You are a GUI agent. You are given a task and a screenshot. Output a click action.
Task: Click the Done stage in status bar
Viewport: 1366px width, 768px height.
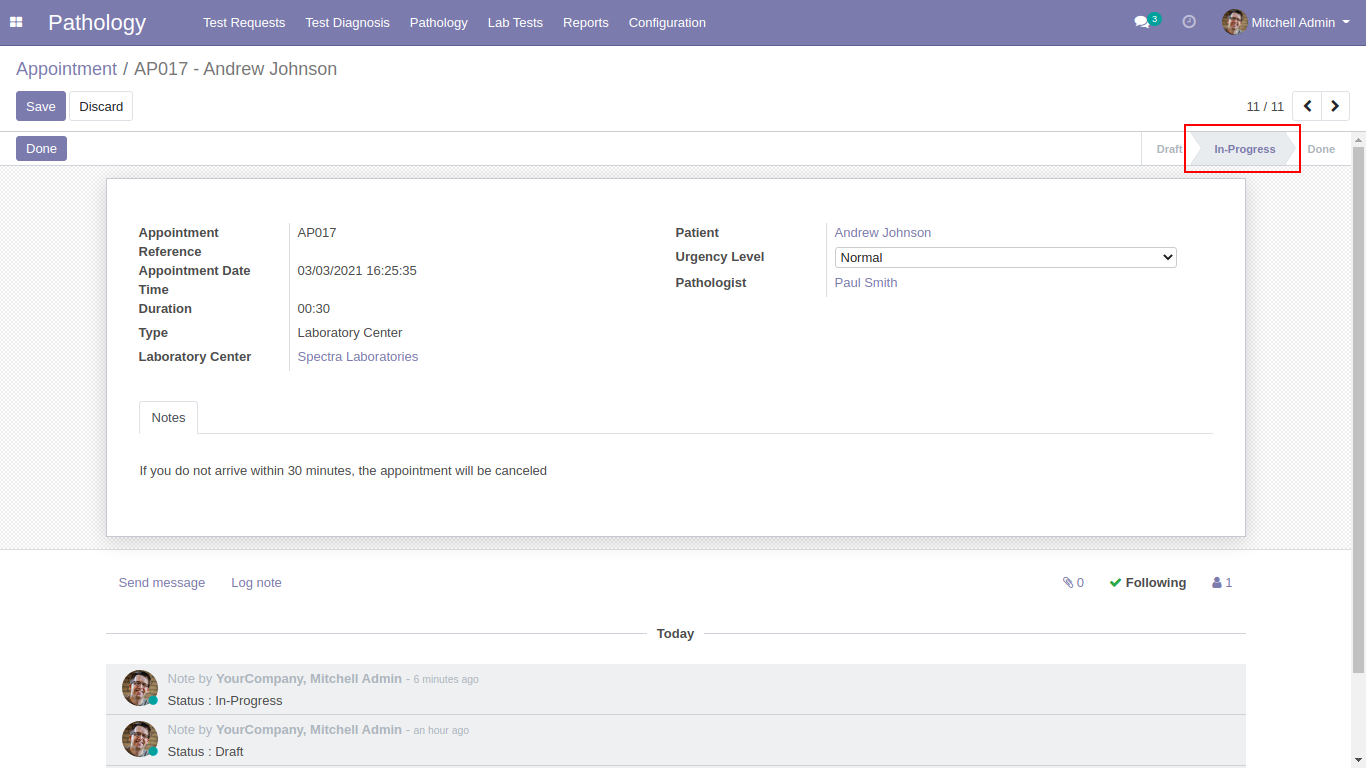1320,149
